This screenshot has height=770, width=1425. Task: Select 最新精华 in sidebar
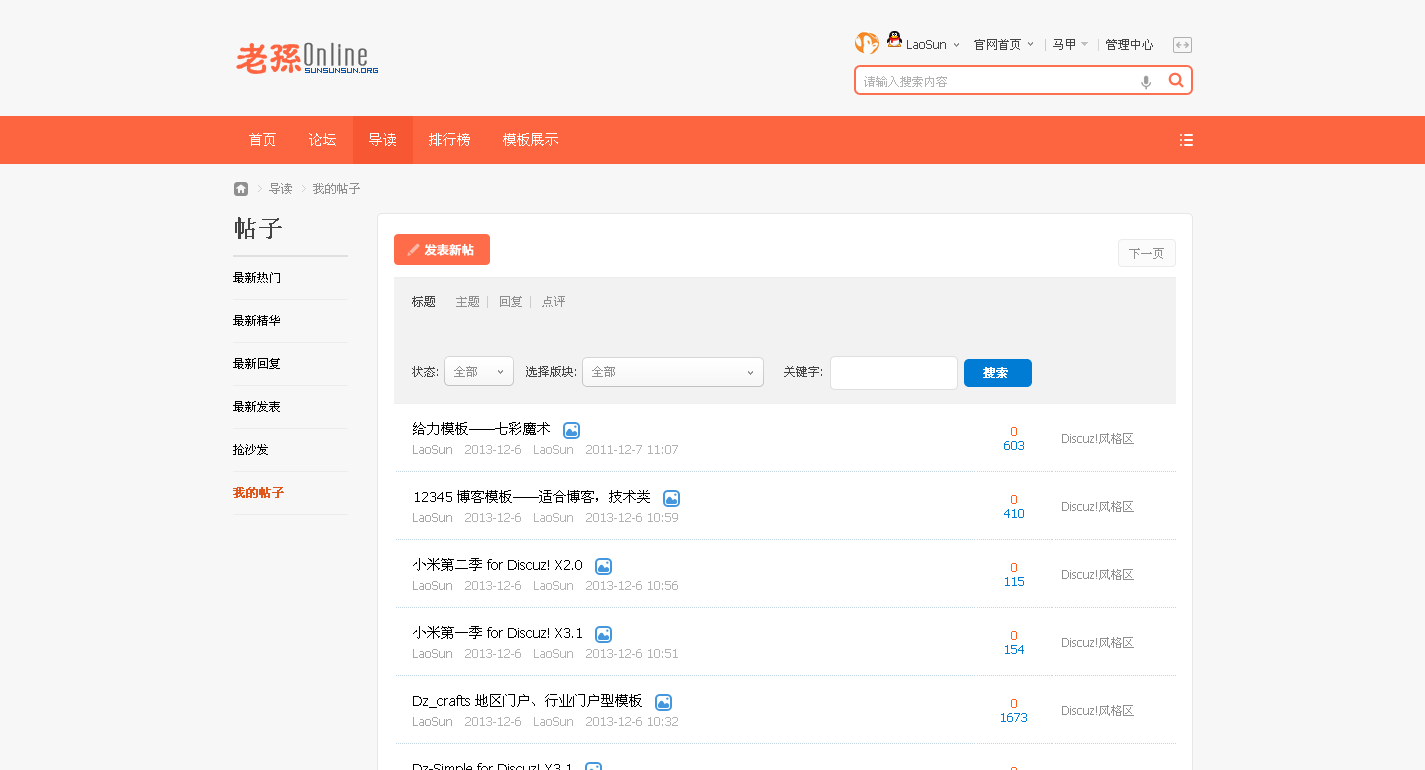[x=257, y=321]
